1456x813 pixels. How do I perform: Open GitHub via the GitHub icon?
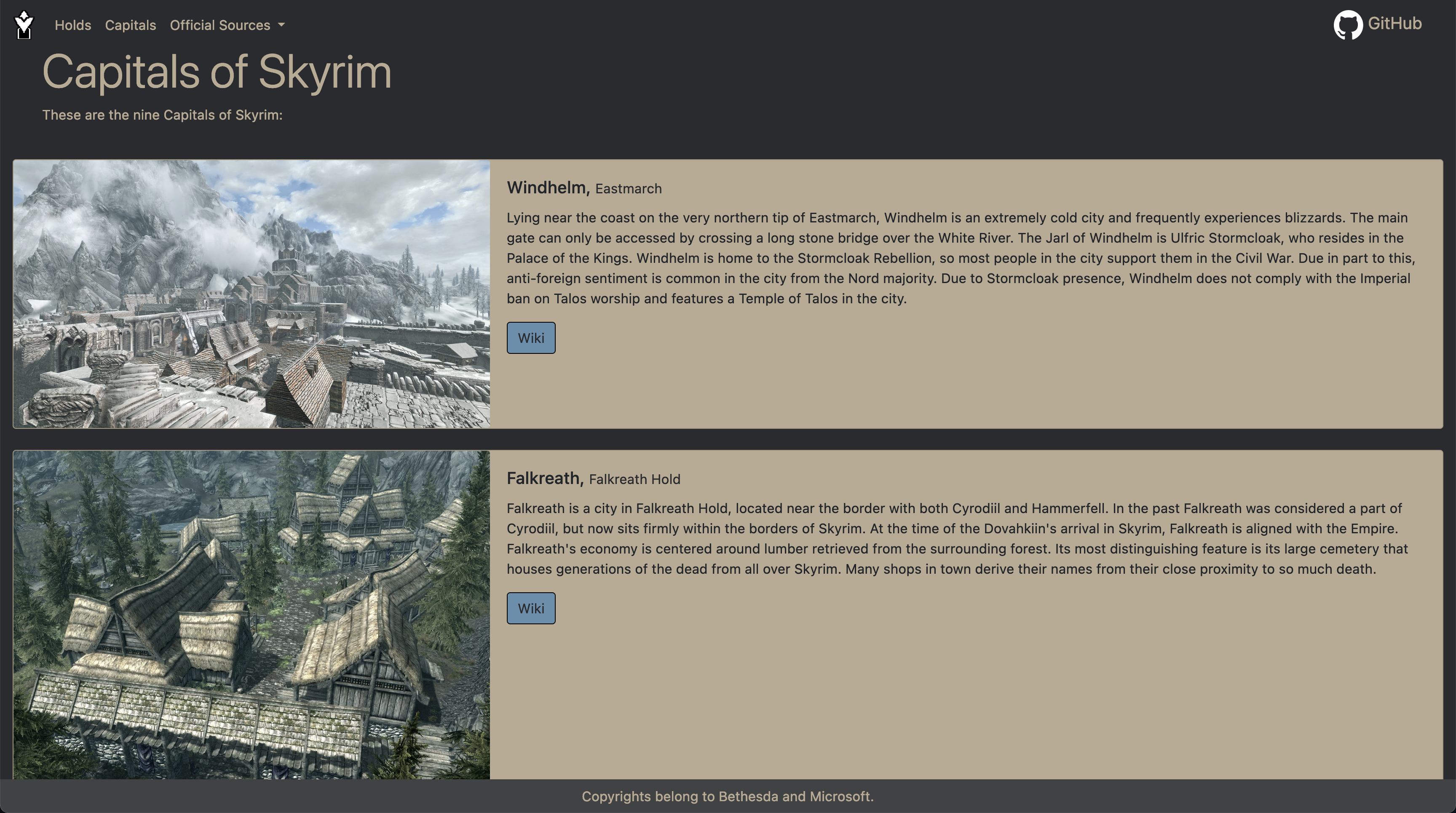(x=1349, y=24)
